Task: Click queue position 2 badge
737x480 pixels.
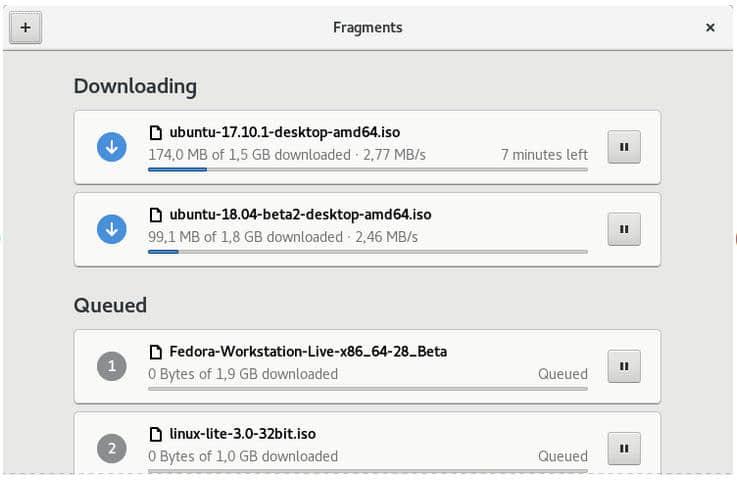Action: [x=112, y=449]
